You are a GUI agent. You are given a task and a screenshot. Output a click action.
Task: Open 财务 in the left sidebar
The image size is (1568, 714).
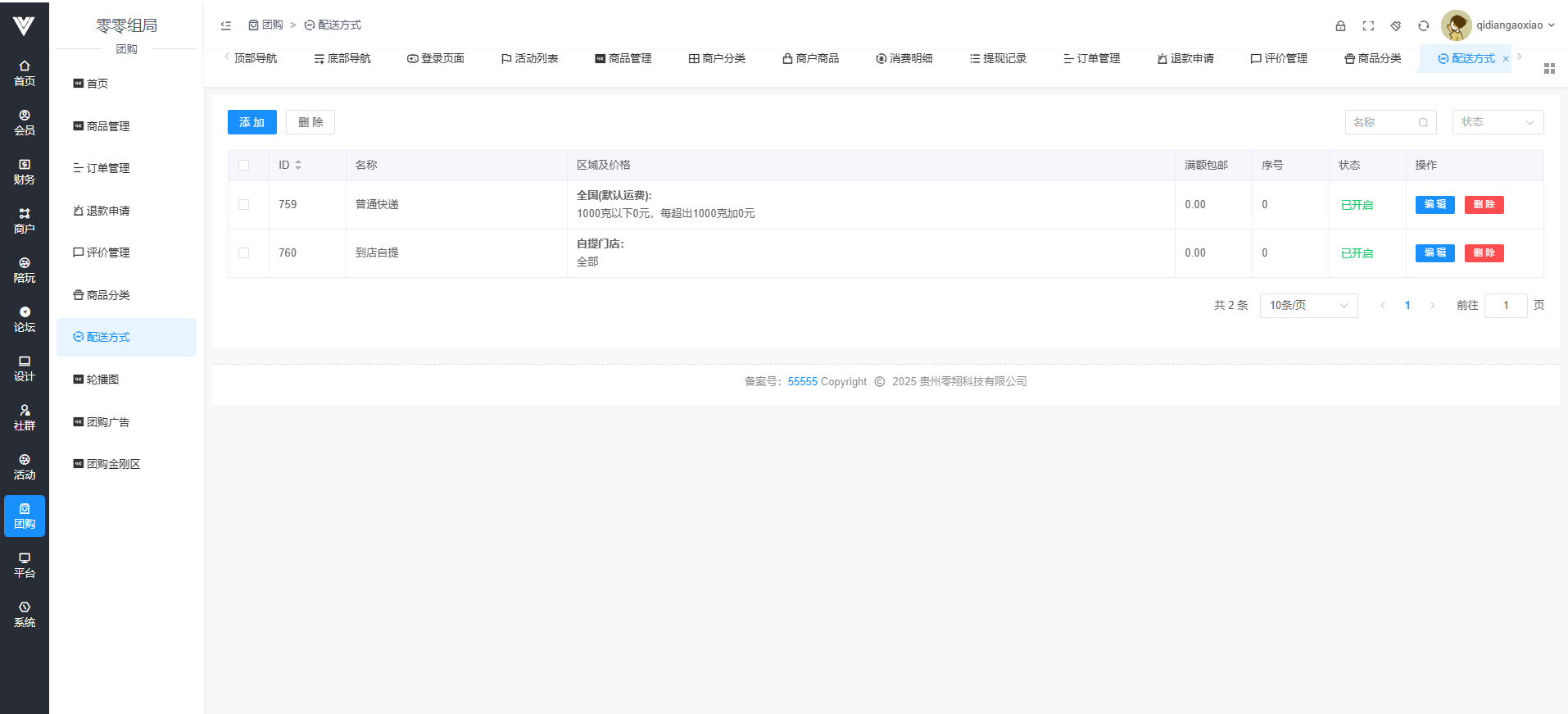coord(25,172)
